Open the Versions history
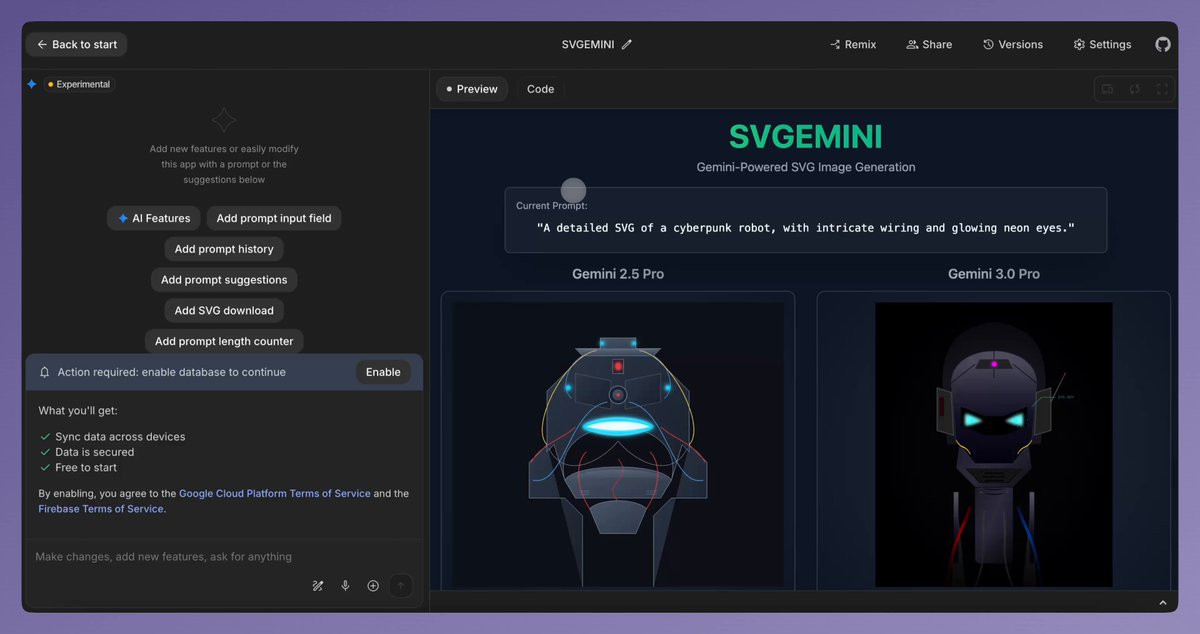1200x634 pixels. (x=1013, y=44)
